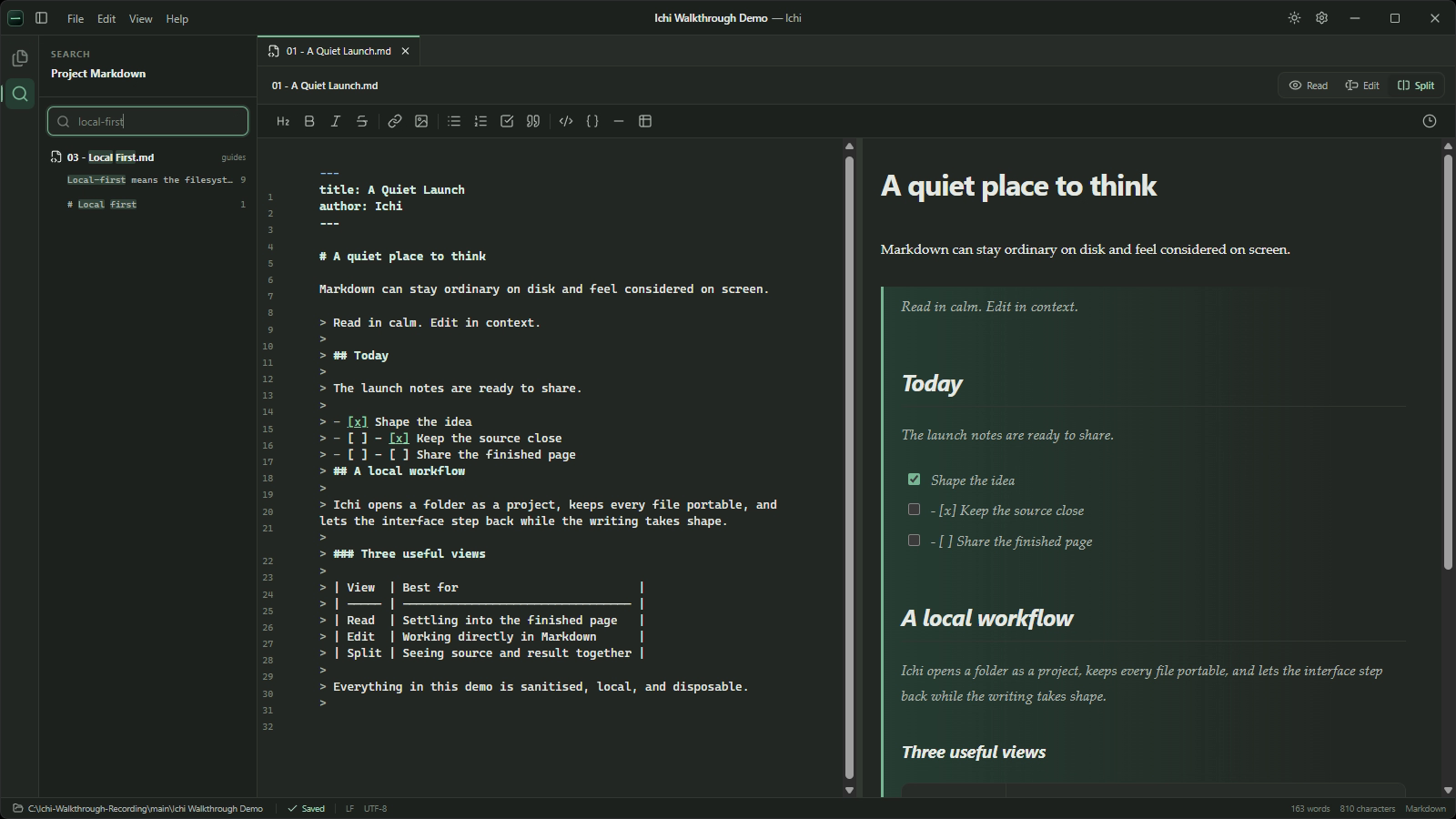Open result 'Local-first means the filesyst…'
Viewport: 1456px width, 819px height.
point(150,180)
